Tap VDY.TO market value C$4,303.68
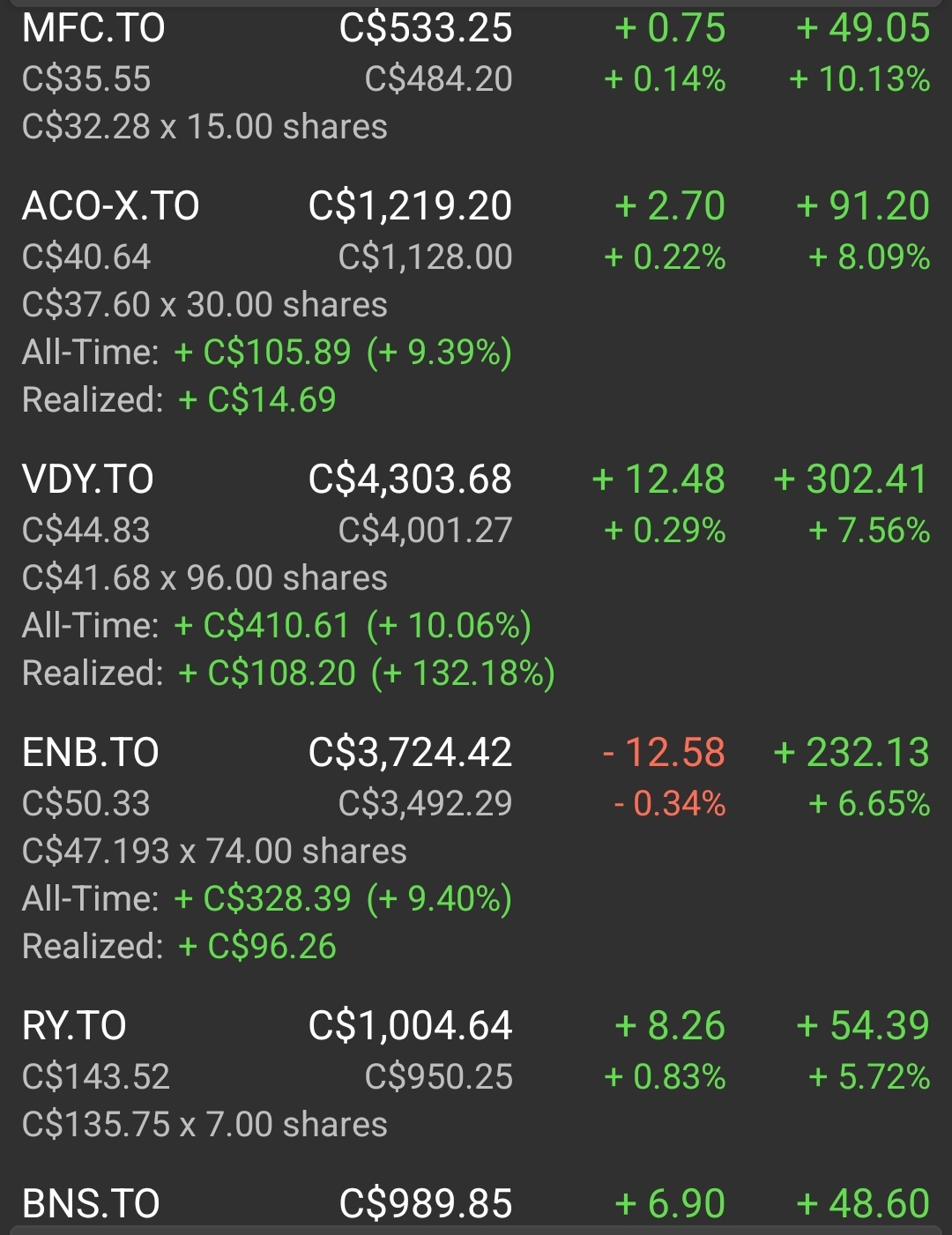952x1235 pixels. click(410, 480)
